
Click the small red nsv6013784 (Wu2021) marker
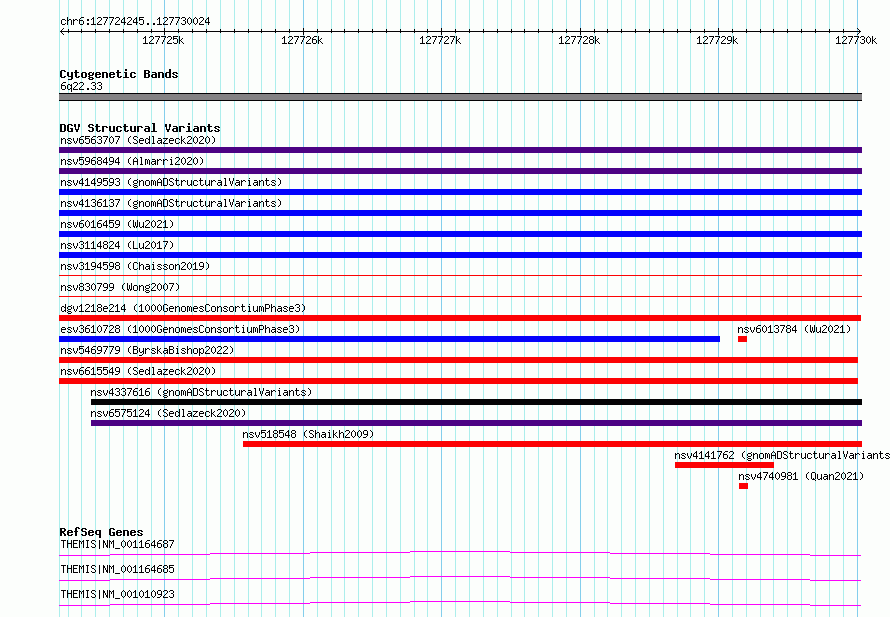(742, 339)
